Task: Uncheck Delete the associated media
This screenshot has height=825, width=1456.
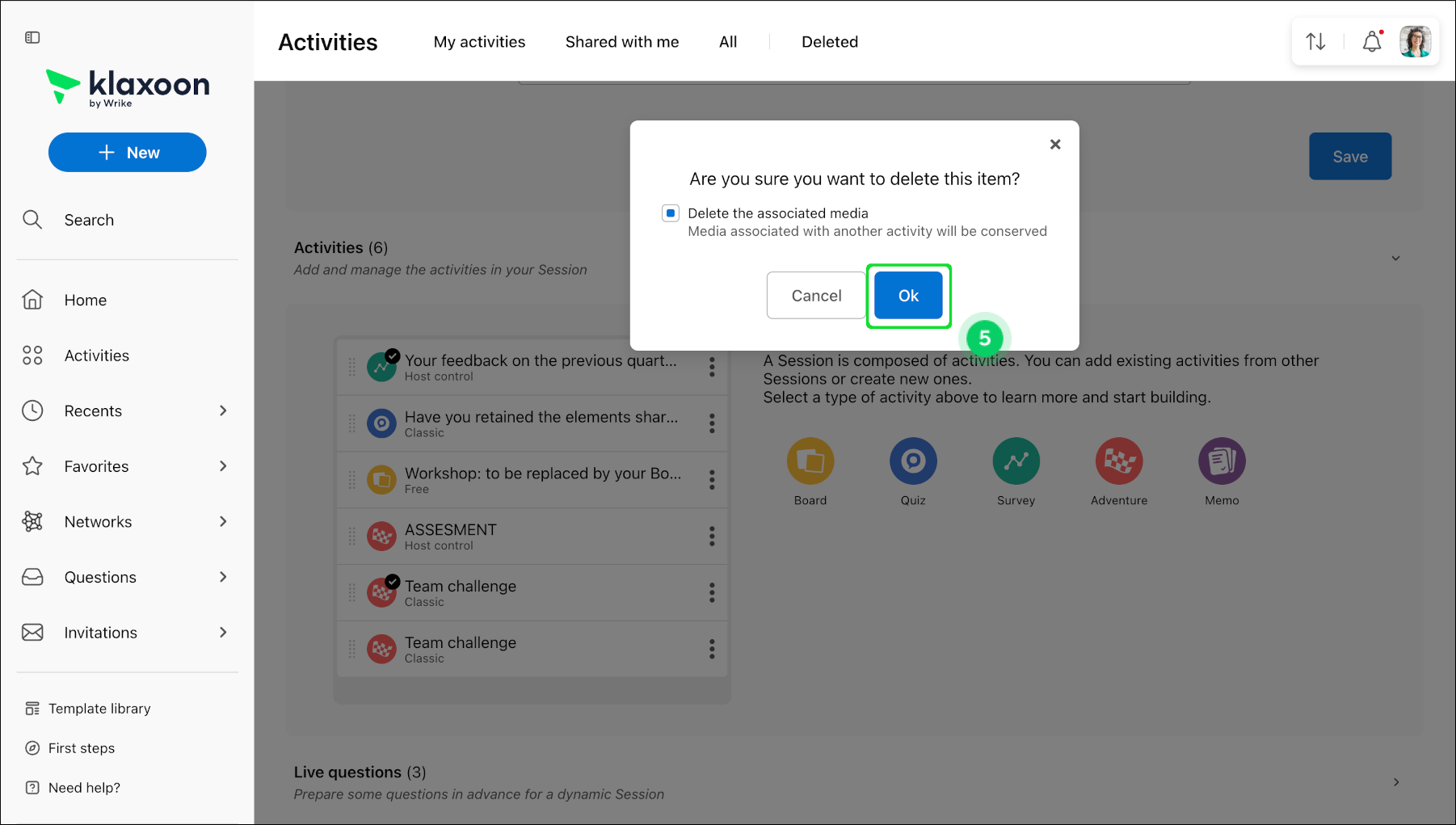Action: (671, 213)
